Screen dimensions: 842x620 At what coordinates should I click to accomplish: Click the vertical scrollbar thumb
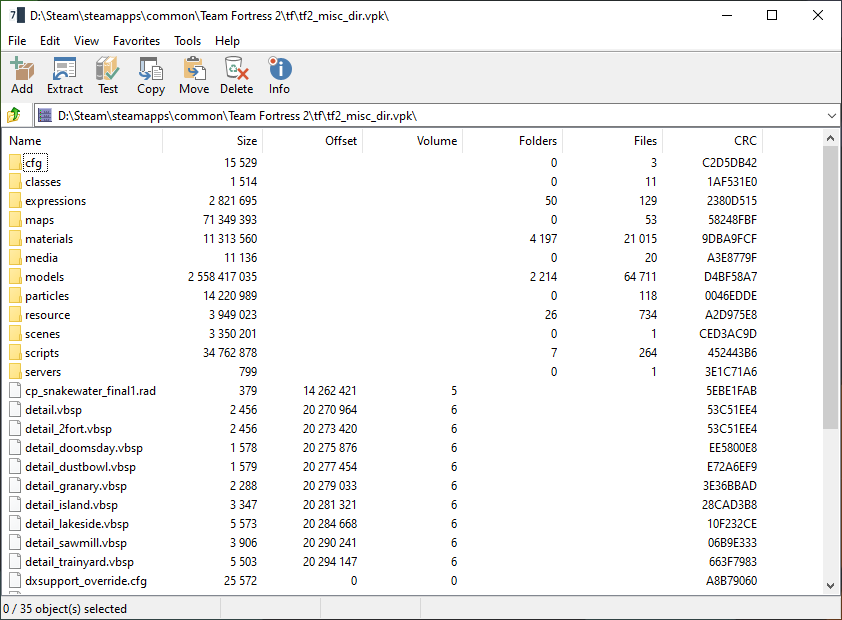coord(830,288)
